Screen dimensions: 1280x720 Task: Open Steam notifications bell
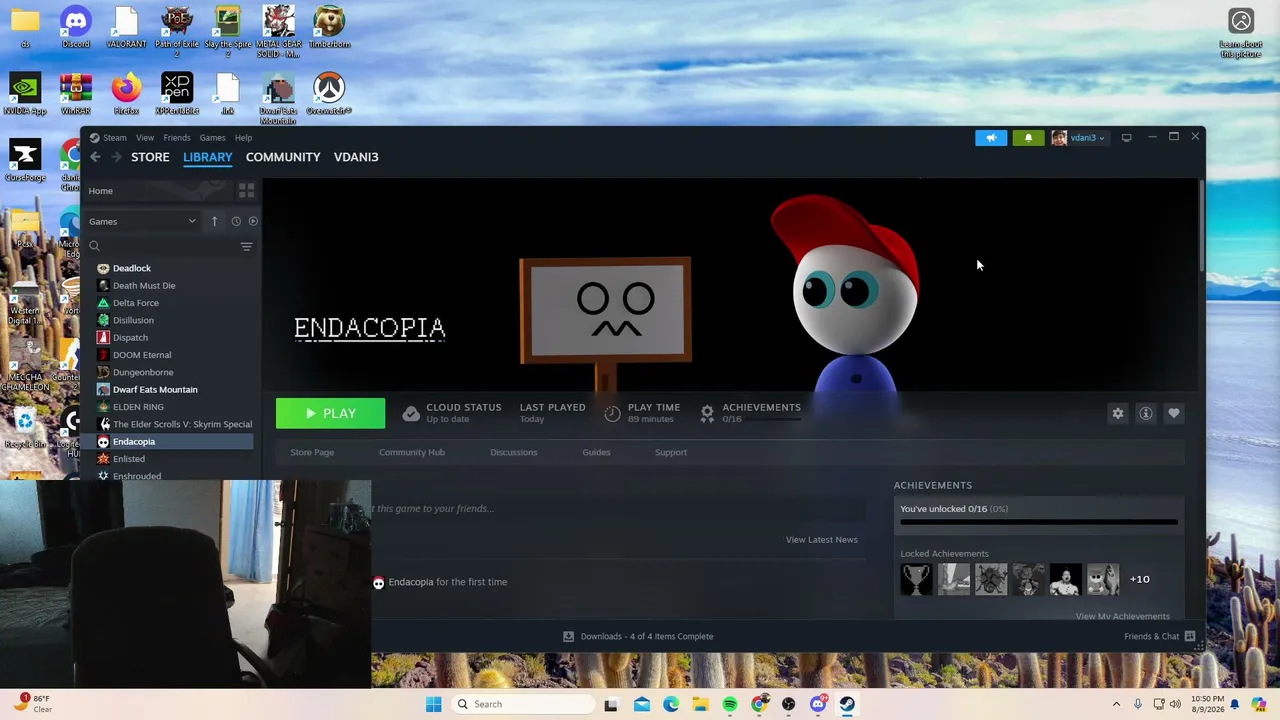click(1028, 138)
